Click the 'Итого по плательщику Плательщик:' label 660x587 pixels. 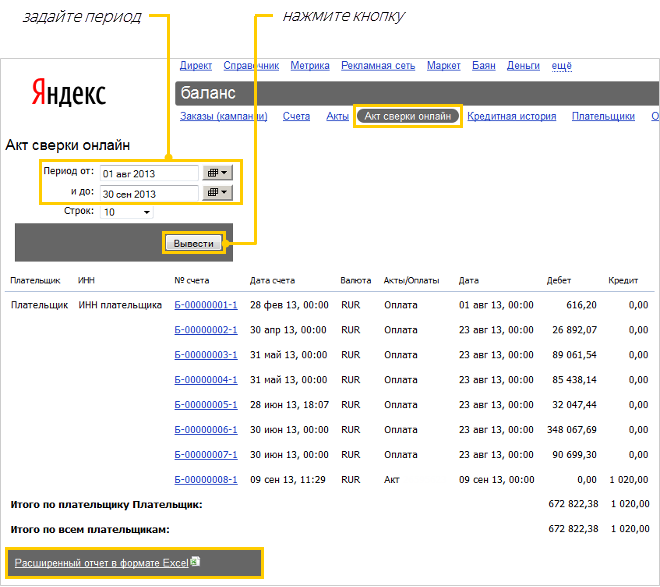(106, 505)
